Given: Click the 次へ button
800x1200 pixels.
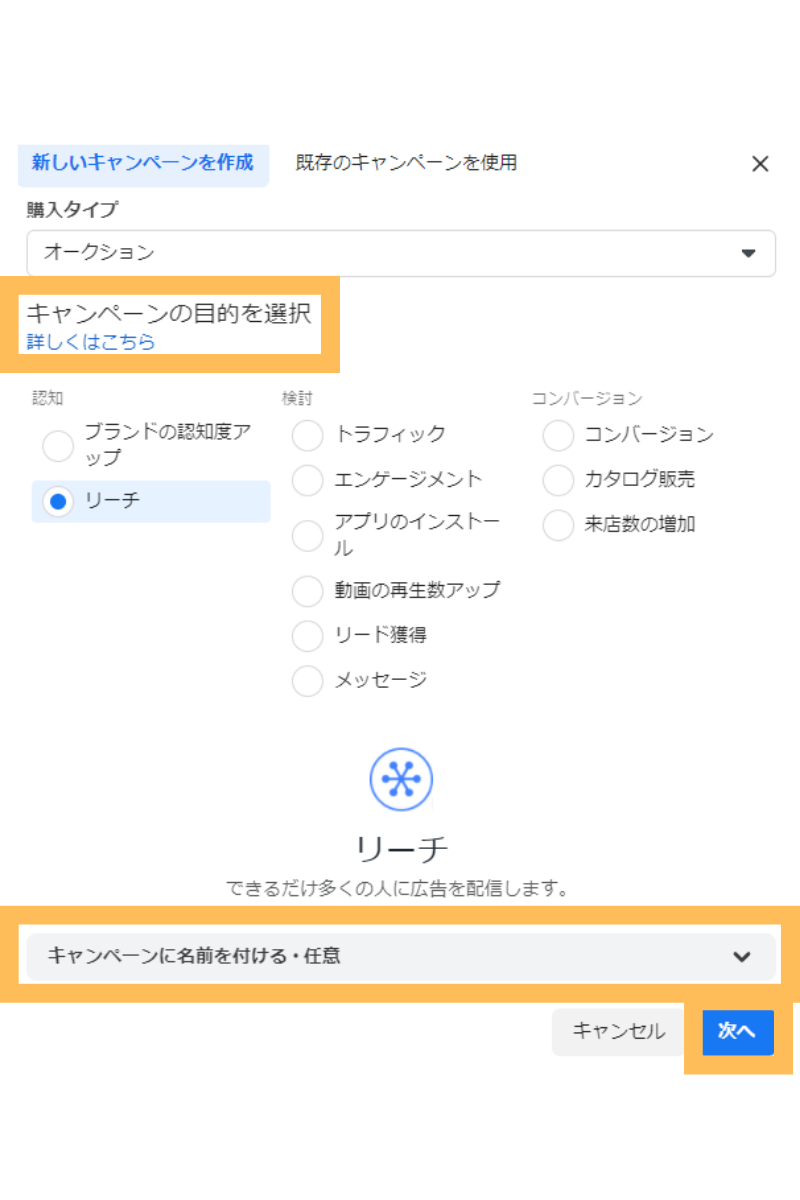Looking at the screenshot, I should [738, 1031].
